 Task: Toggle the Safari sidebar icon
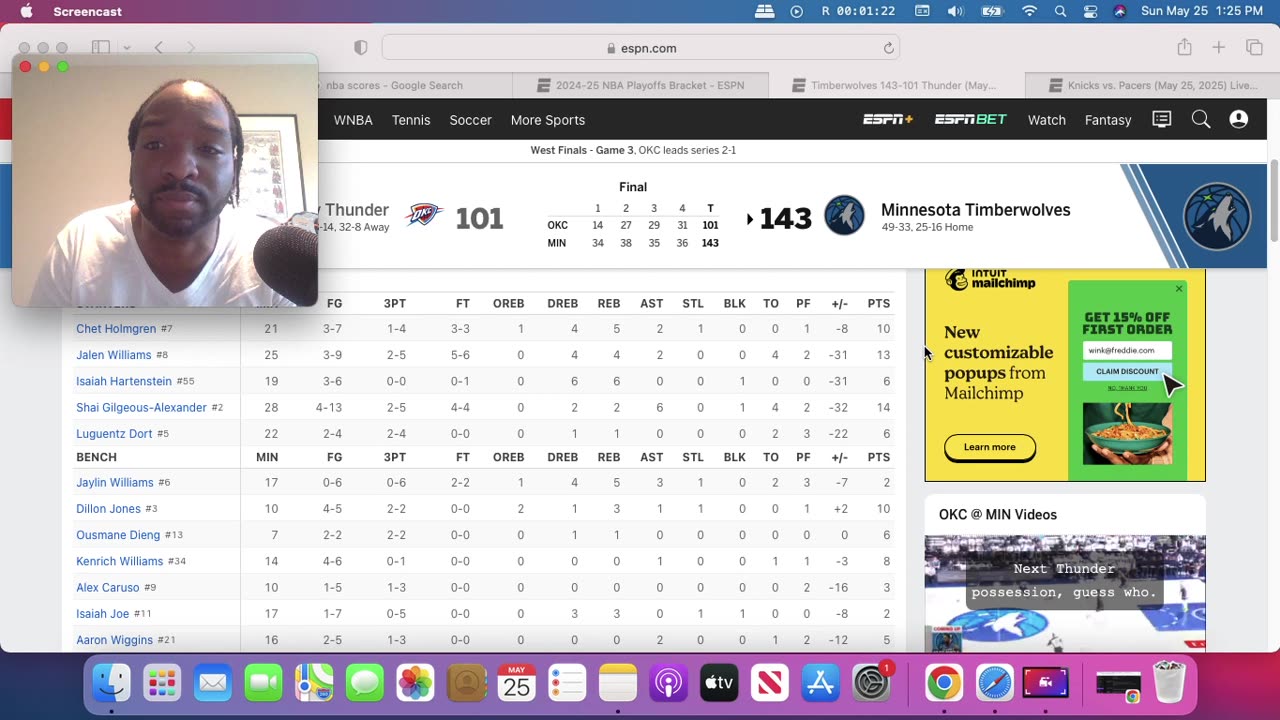coord(101,47)
